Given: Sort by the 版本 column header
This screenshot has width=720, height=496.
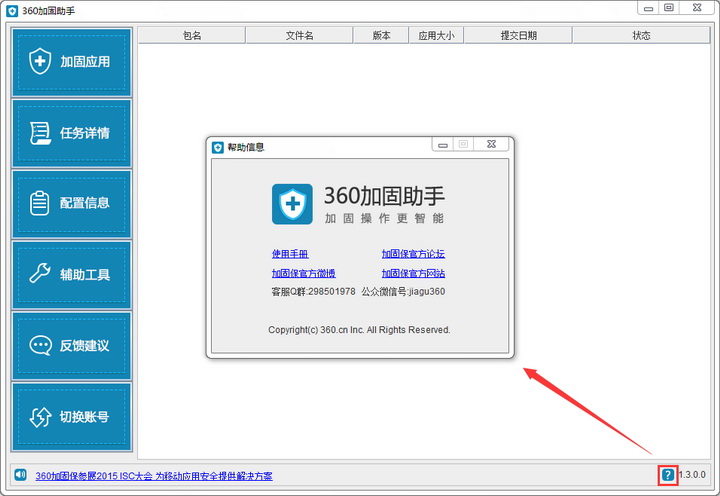Looking at the screenshot, I should [381, 35].
